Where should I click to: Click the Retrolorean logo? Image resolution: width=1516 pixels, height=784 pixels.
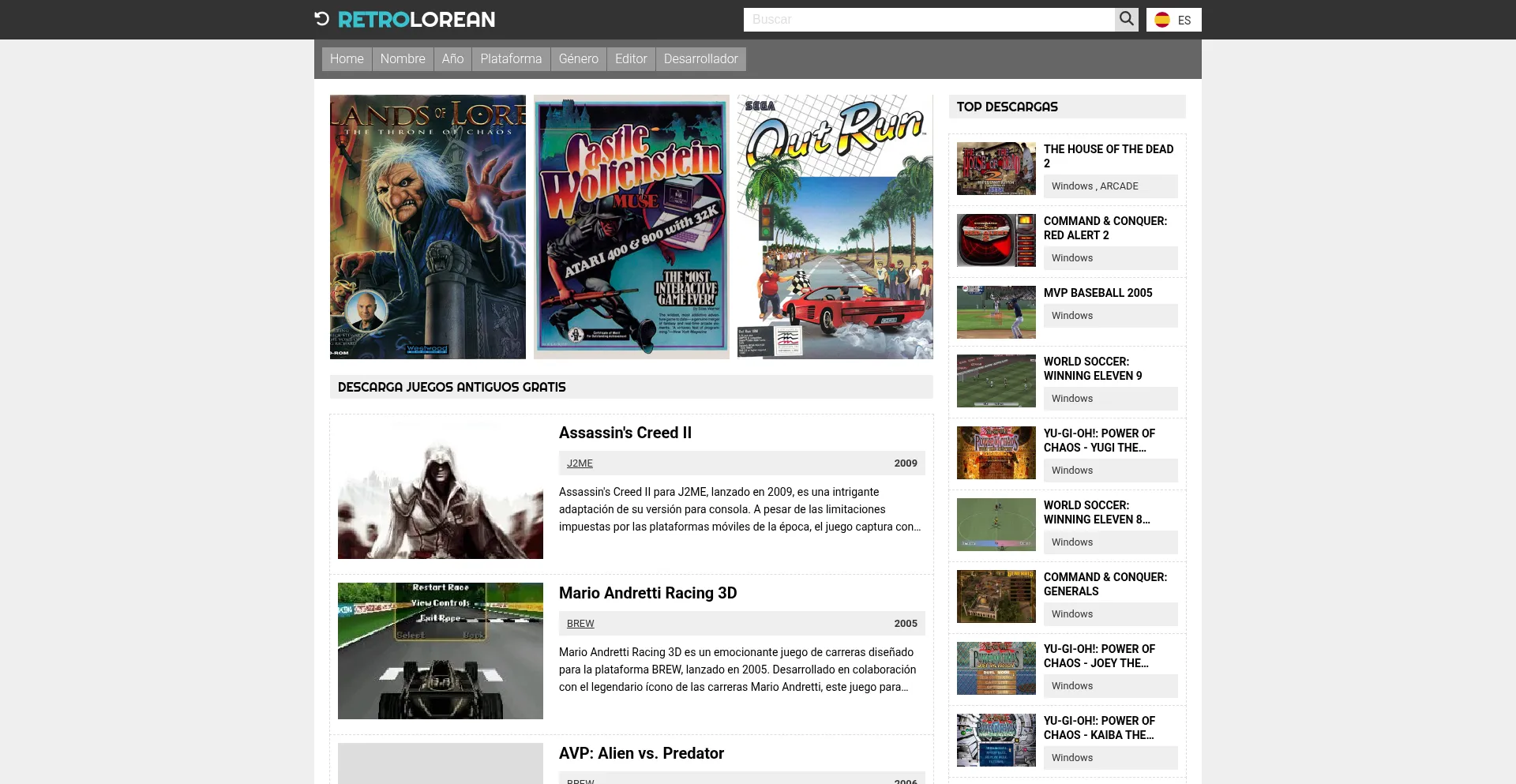(404, 19)
